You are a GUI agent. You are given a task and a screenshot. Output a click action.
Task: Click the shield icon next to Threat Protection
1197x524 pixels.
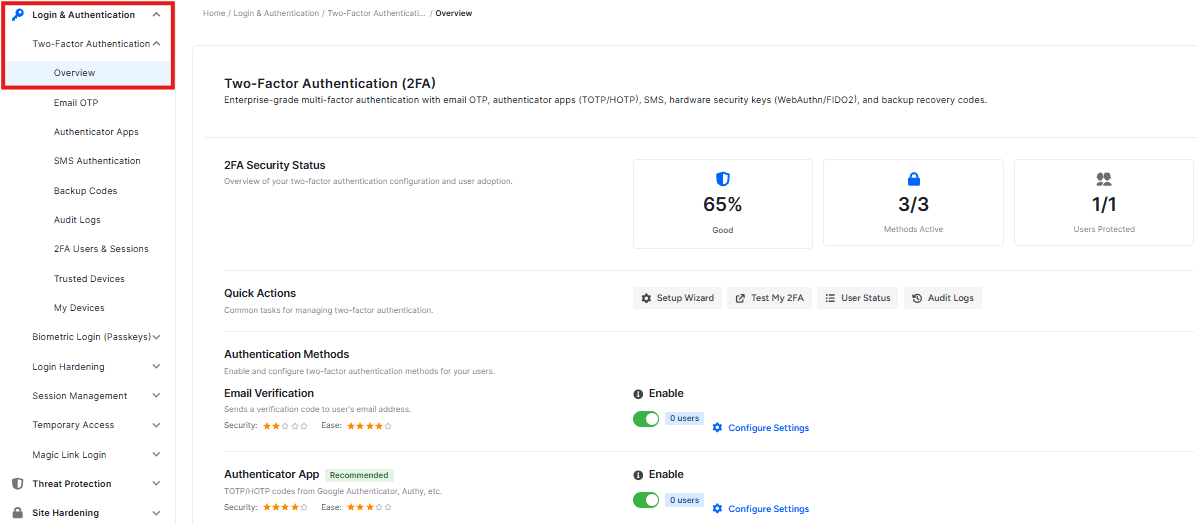click(17, 484)
